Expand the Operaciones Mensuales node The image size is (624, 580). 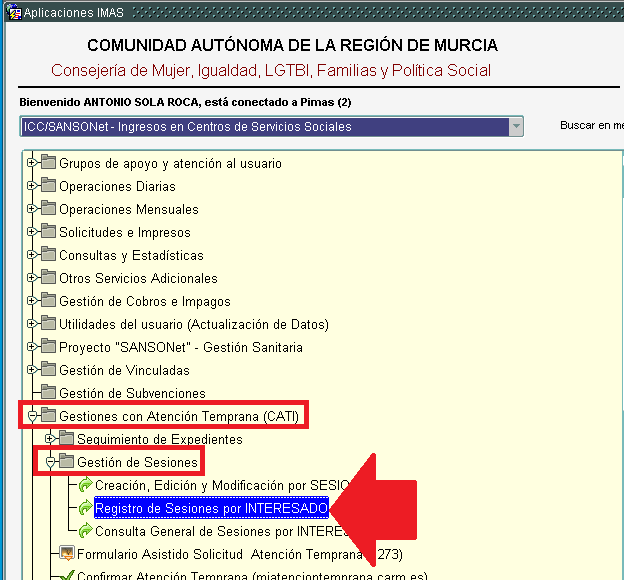[x=32, y=209]
